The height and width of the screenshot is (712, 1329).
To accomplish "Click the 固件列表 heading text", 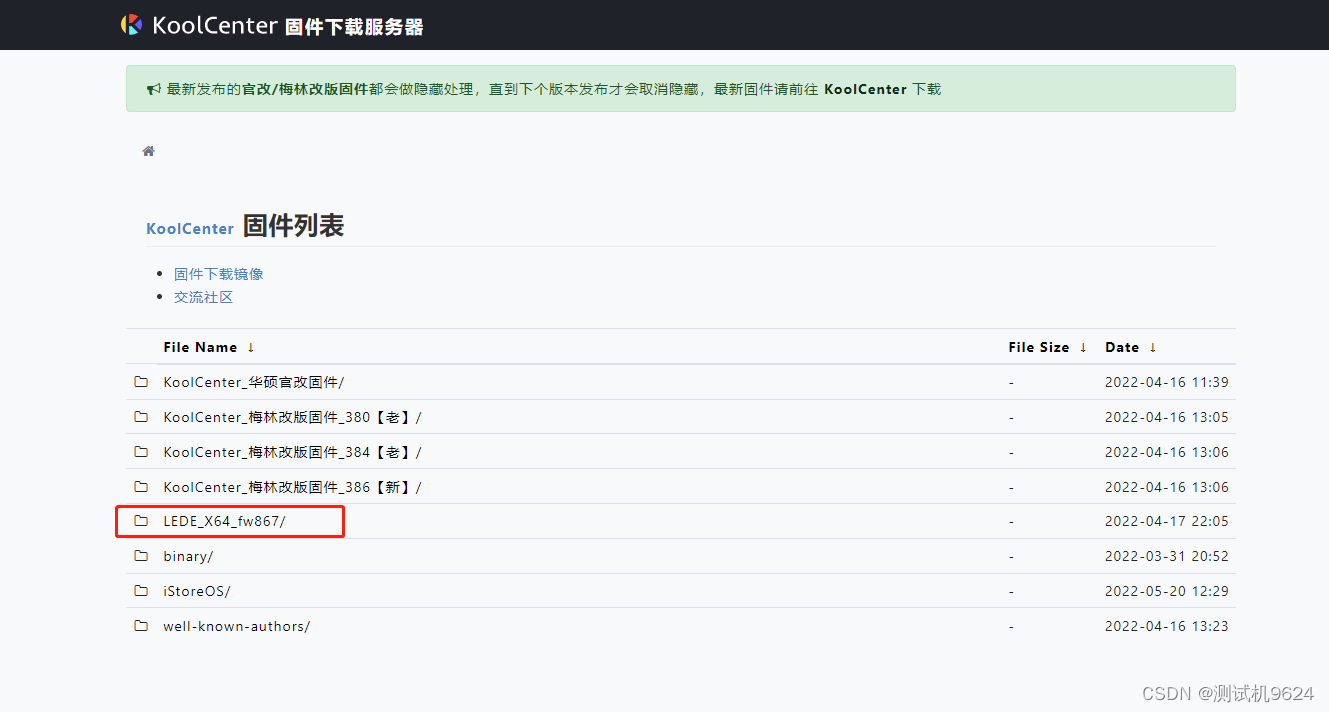I will pyautogui.click(x=293, y=226).
